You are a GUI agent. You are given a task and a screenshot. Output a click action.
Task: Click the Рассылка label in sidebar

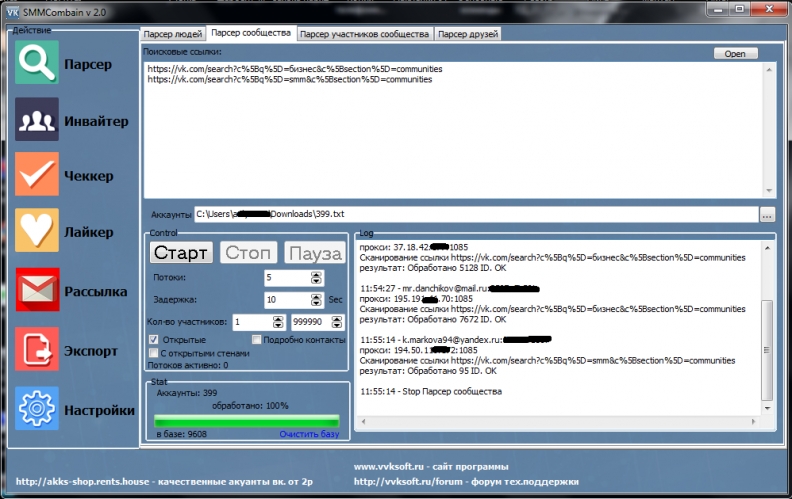point(95,291)
